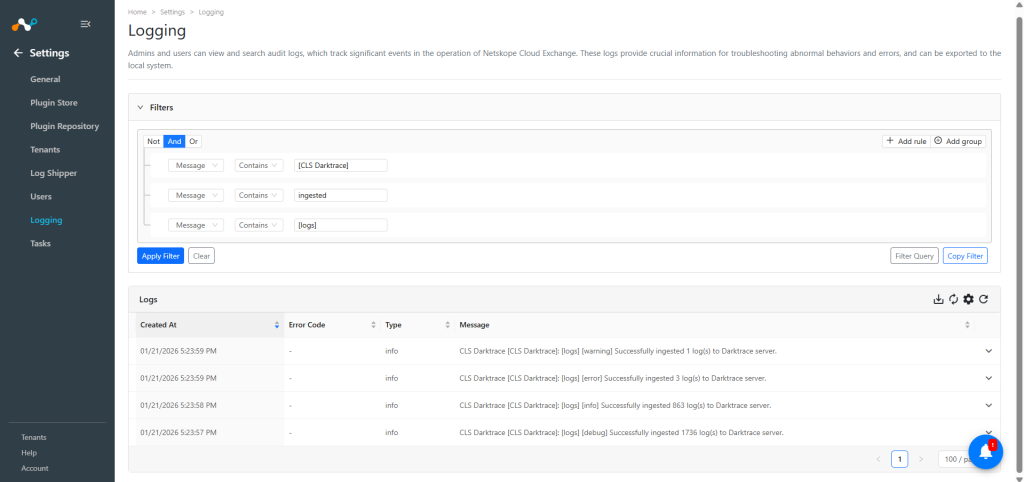Open Contains dropdown for [CLS Darktrace] rule
This screenshot has height=482, width=1024.
click(259, 165)
